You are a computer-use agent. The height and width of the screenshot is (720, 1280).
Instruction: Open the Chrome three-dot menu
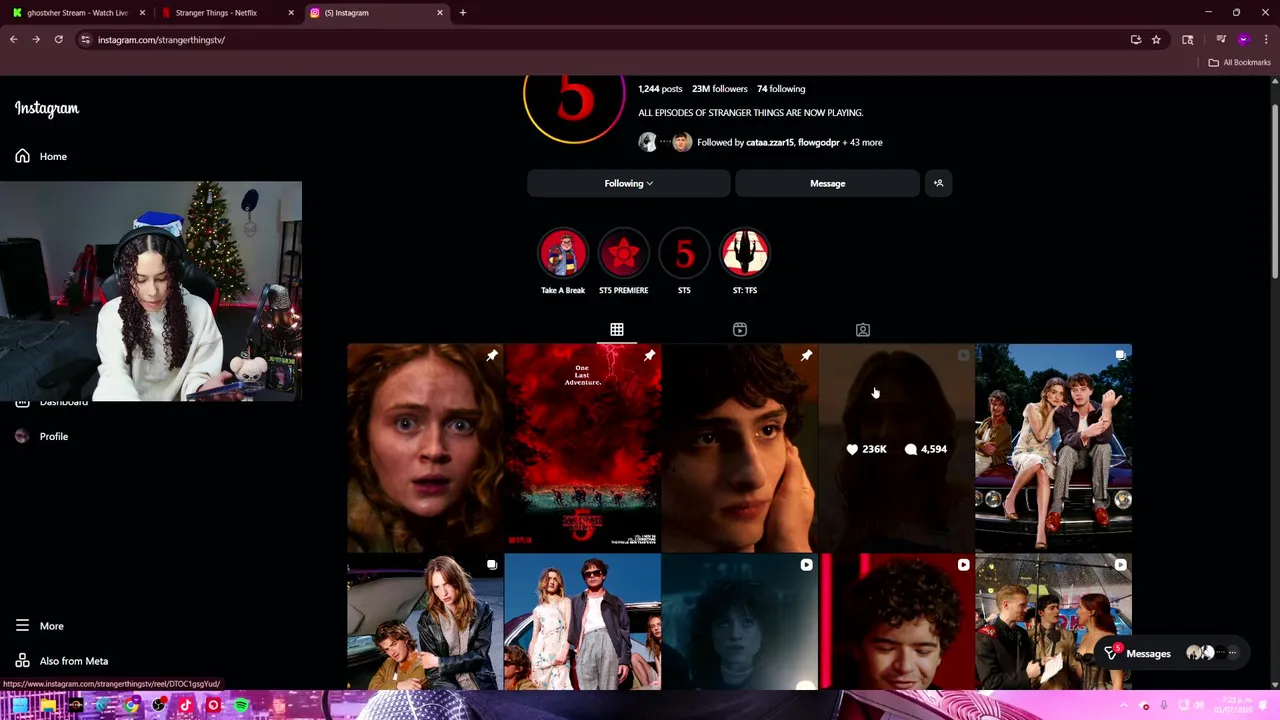click(x=1266, y=40)
